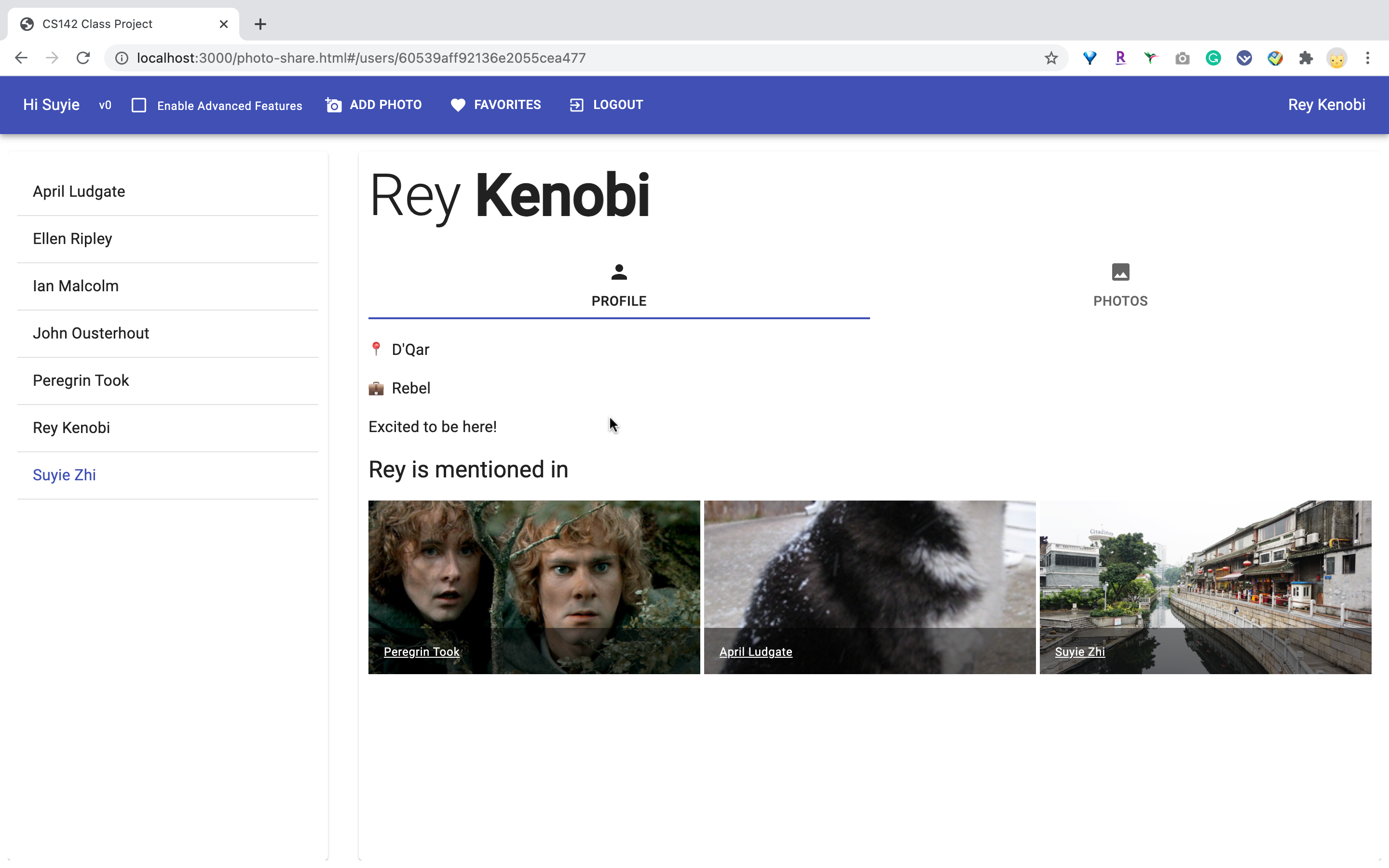Click the LOGOUT button
Screen dimensions: 1389x868
(606, 105)
